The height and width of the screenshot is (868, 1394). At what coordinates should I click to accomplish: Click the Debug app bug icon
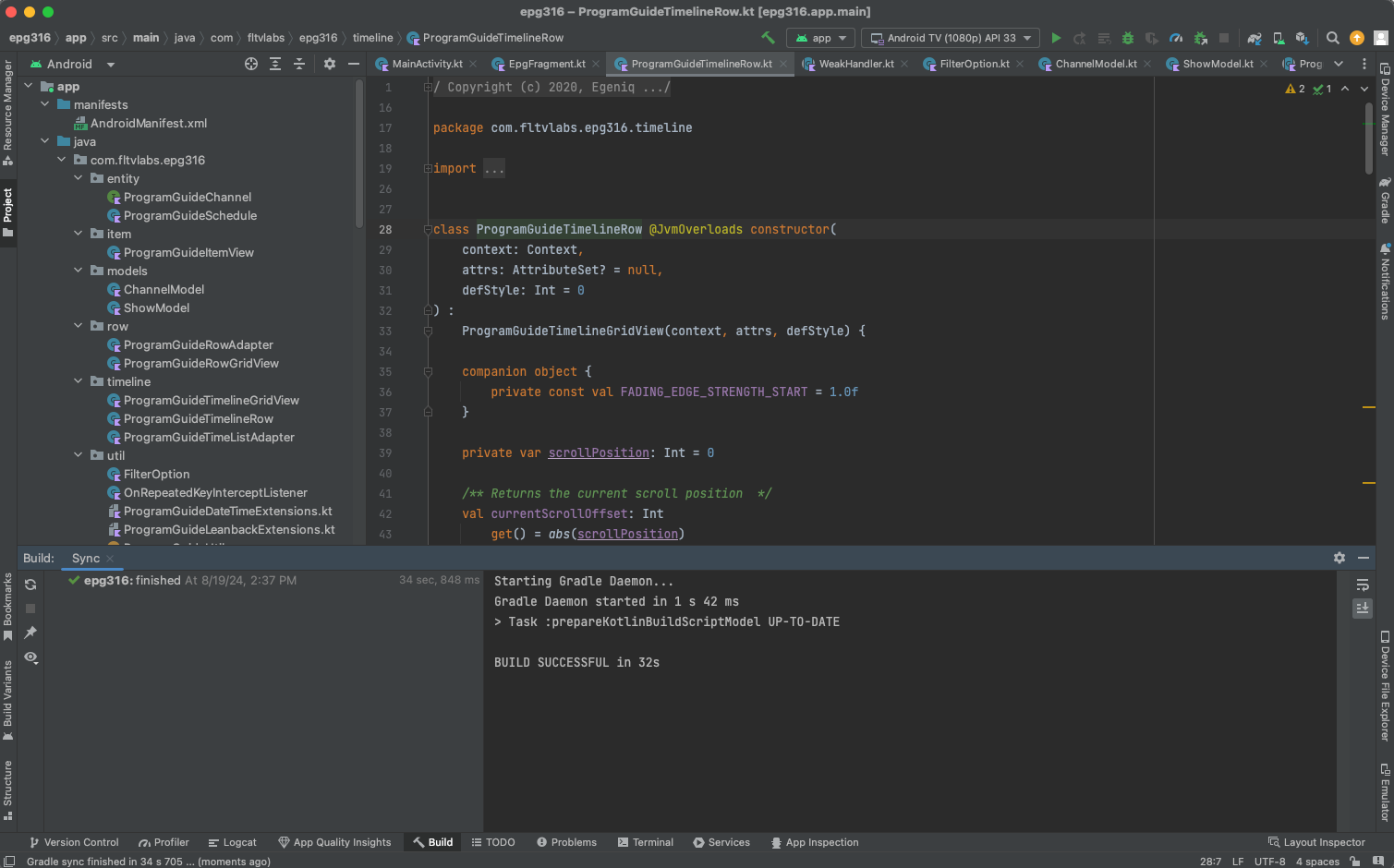tap(1128, 38)
